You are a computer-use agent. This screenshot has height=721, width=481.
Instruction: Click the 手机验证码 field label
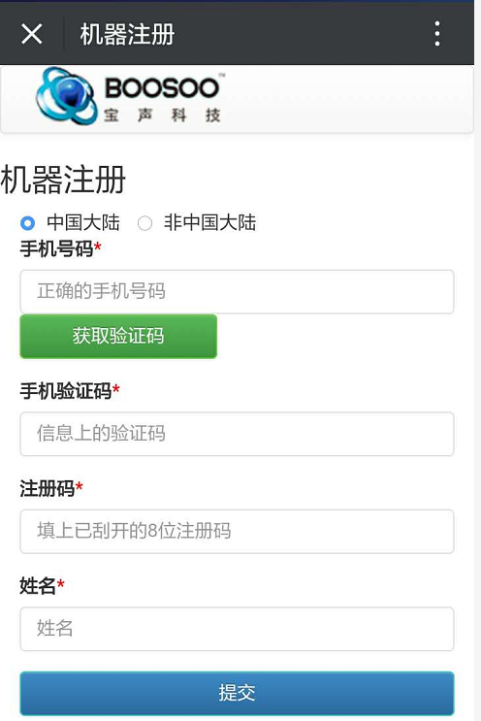[x=65, y=391]
